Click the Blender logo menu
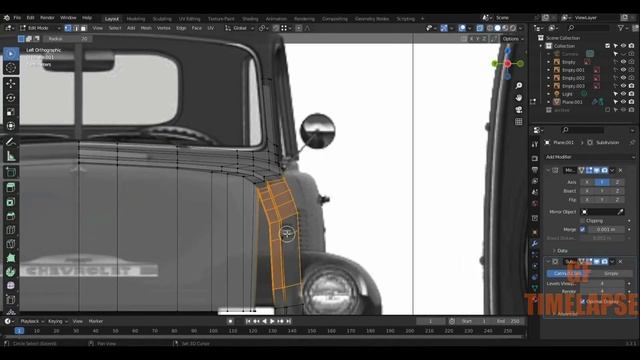The image size is (640, 360). point(7,18)
